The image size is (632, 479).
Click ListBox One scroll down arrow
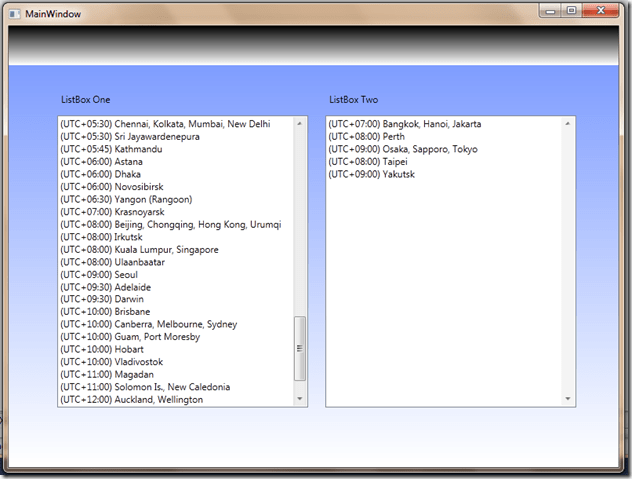pos(300,399)
